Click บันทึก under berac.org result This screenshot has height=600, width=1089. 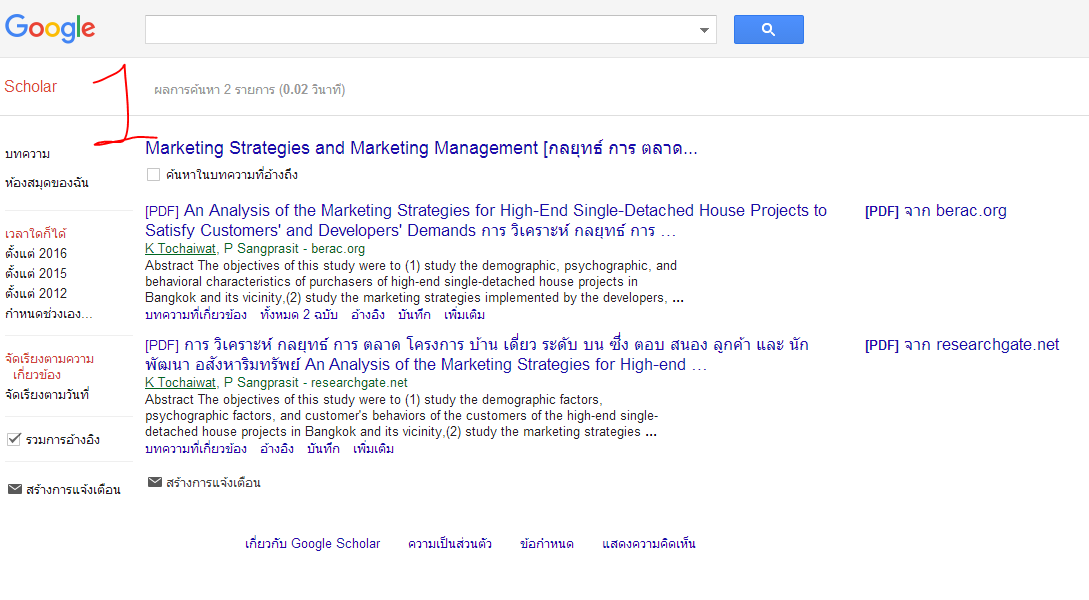[x=415, y=315]
